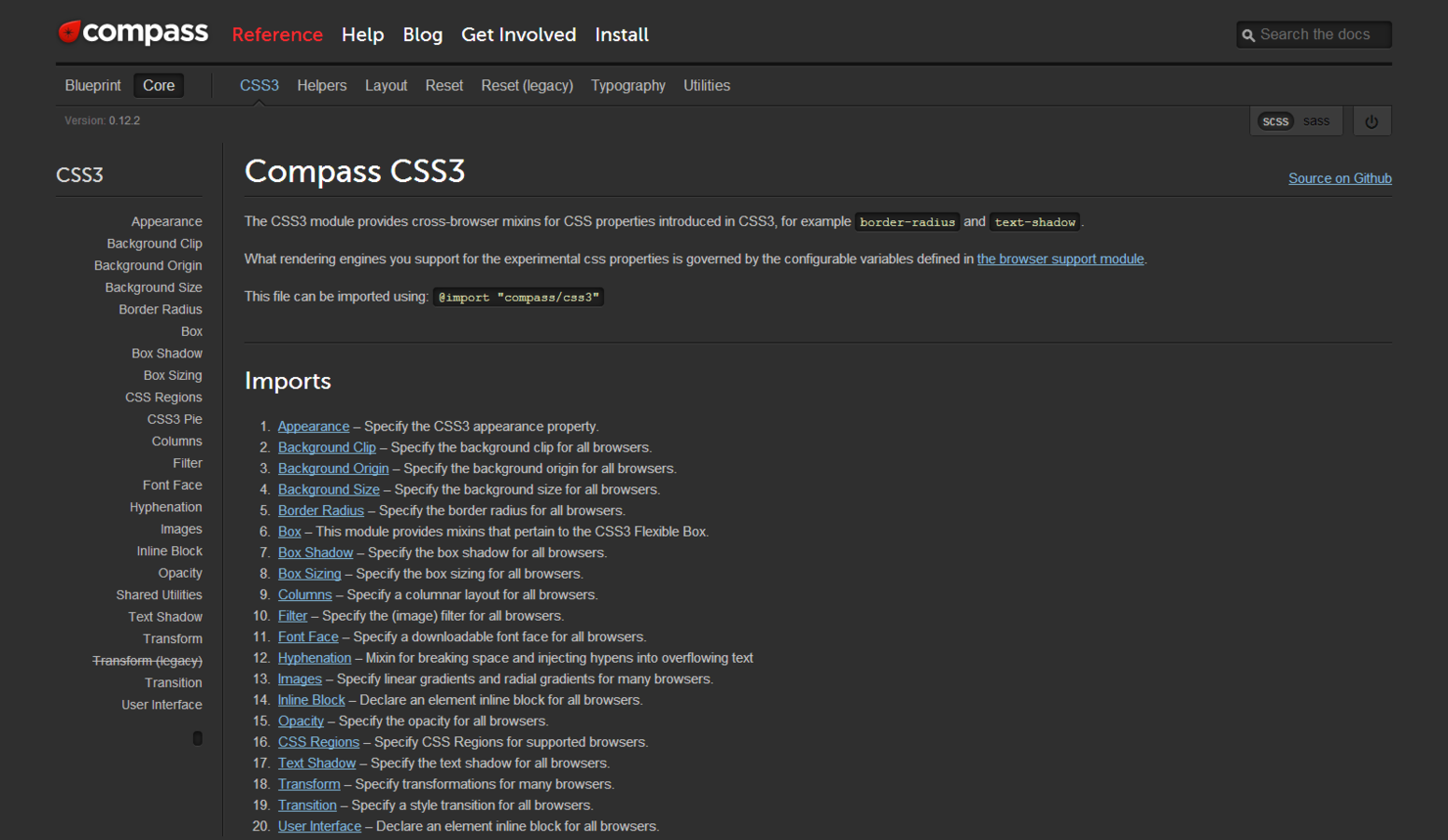Open Box in the sidebar
Image resolution: width=1448 pixels, height=840 pixels.
[191, 331]
